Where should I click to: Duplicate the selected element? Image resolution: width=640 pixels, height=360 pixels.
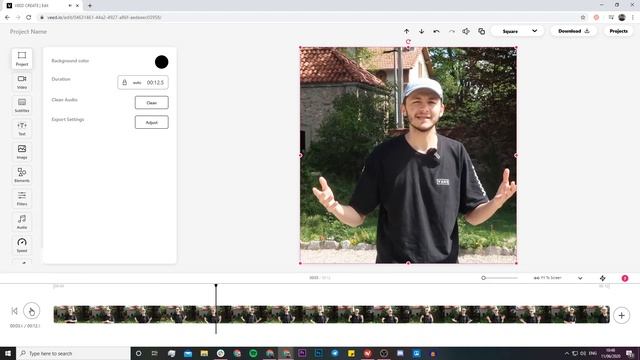tap(482, 31)
